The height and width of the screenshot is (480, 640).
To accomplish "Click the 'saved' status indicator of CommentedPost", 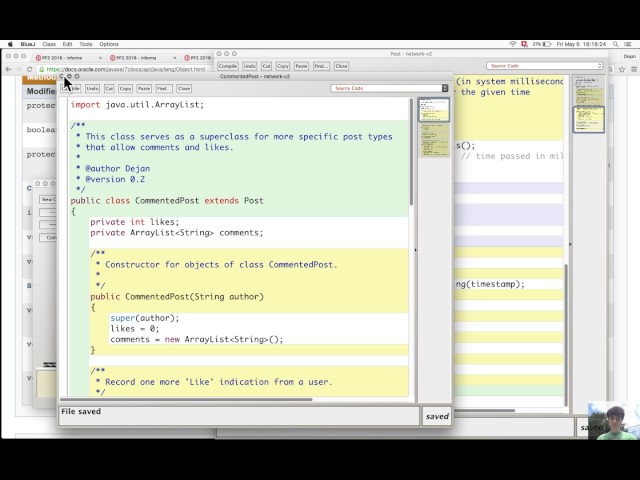I will click(437, 416).
